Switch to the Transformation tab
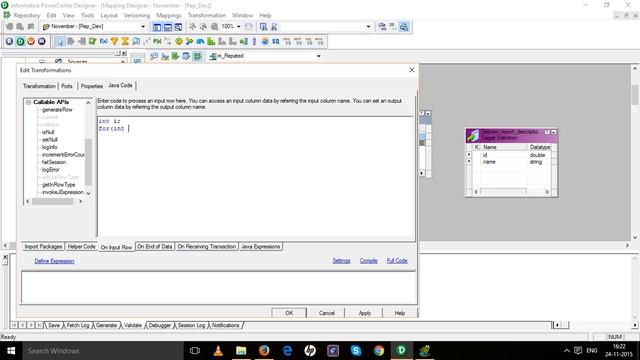This screenshot has width=640, height=360. click(39, 86)
